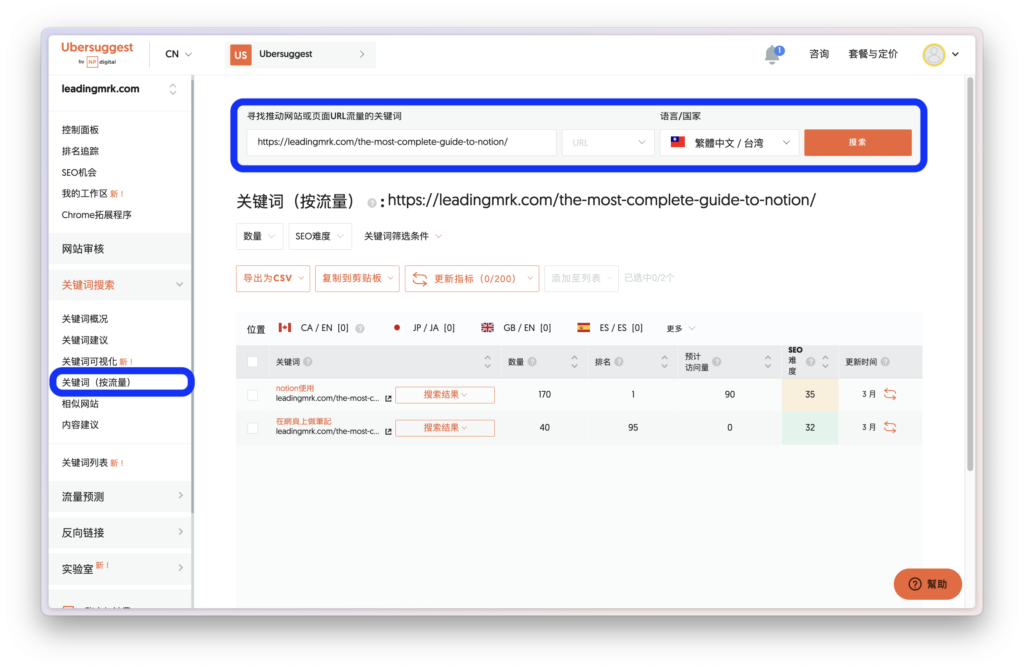
Task: Click help icon next to CA / EN location
Action: tap(360, 328)
